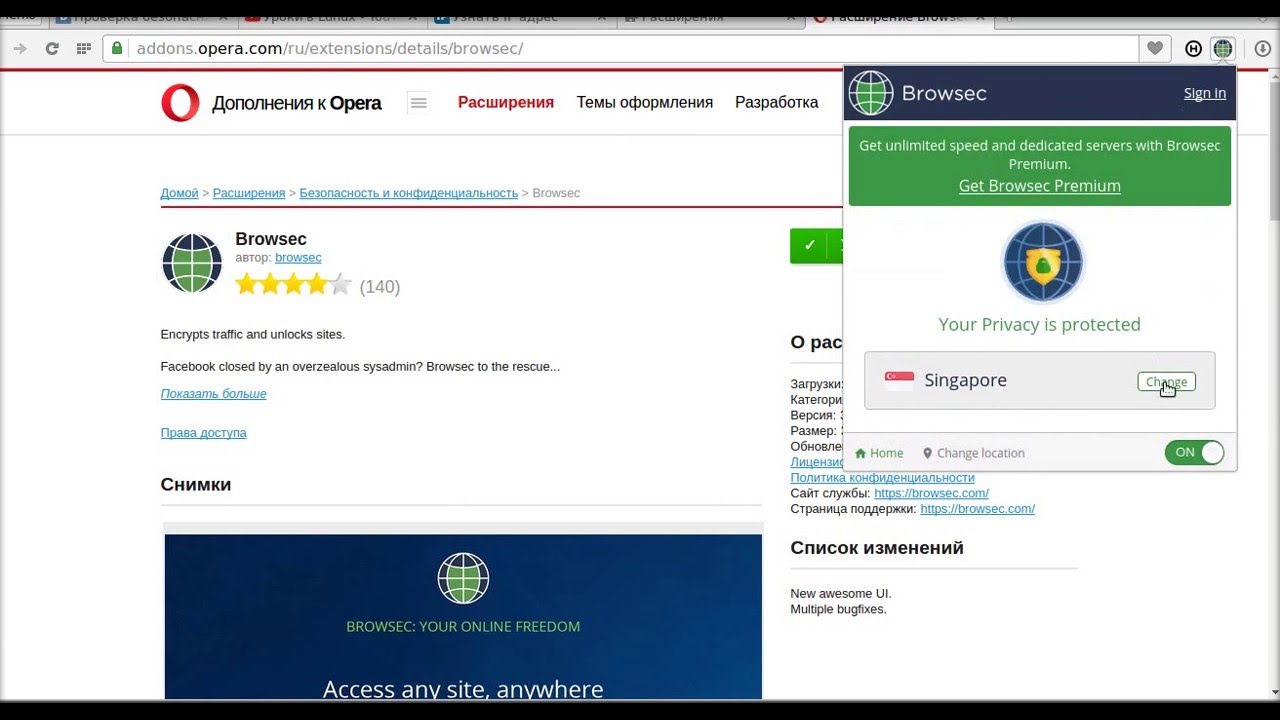Viewport: 1280px width, 720px height.
Task: Click the Browsec globe toolbar icon
Action: click(1223, 48)
